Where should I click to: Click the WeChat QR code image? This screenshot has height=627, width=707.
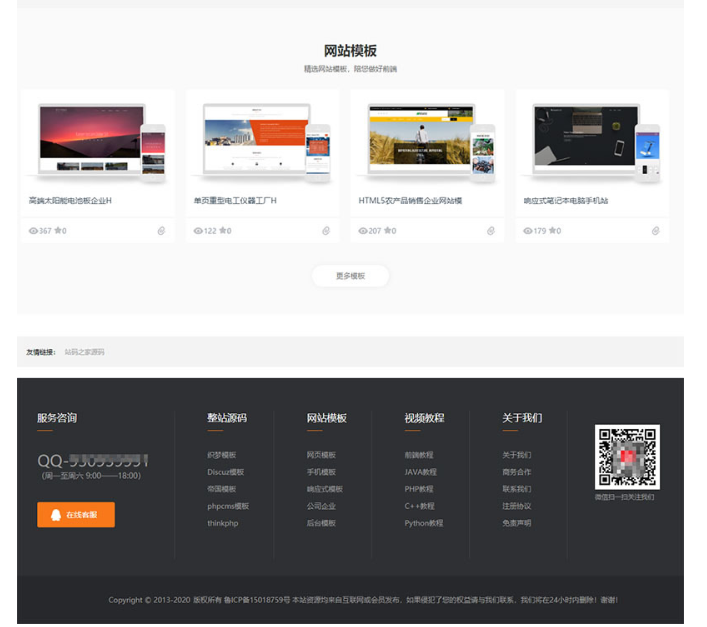pos(627,457)
